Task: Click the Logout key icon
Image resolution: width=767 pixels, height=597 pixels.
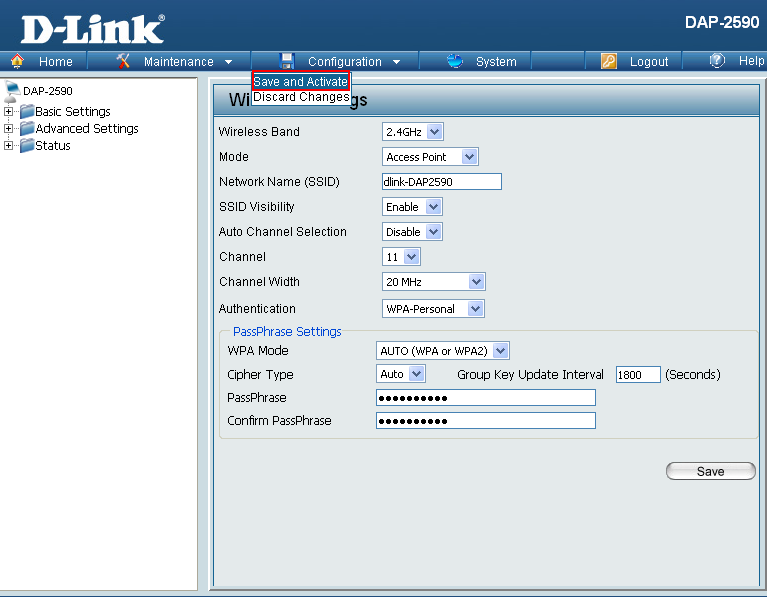Action: click(609, 61)
